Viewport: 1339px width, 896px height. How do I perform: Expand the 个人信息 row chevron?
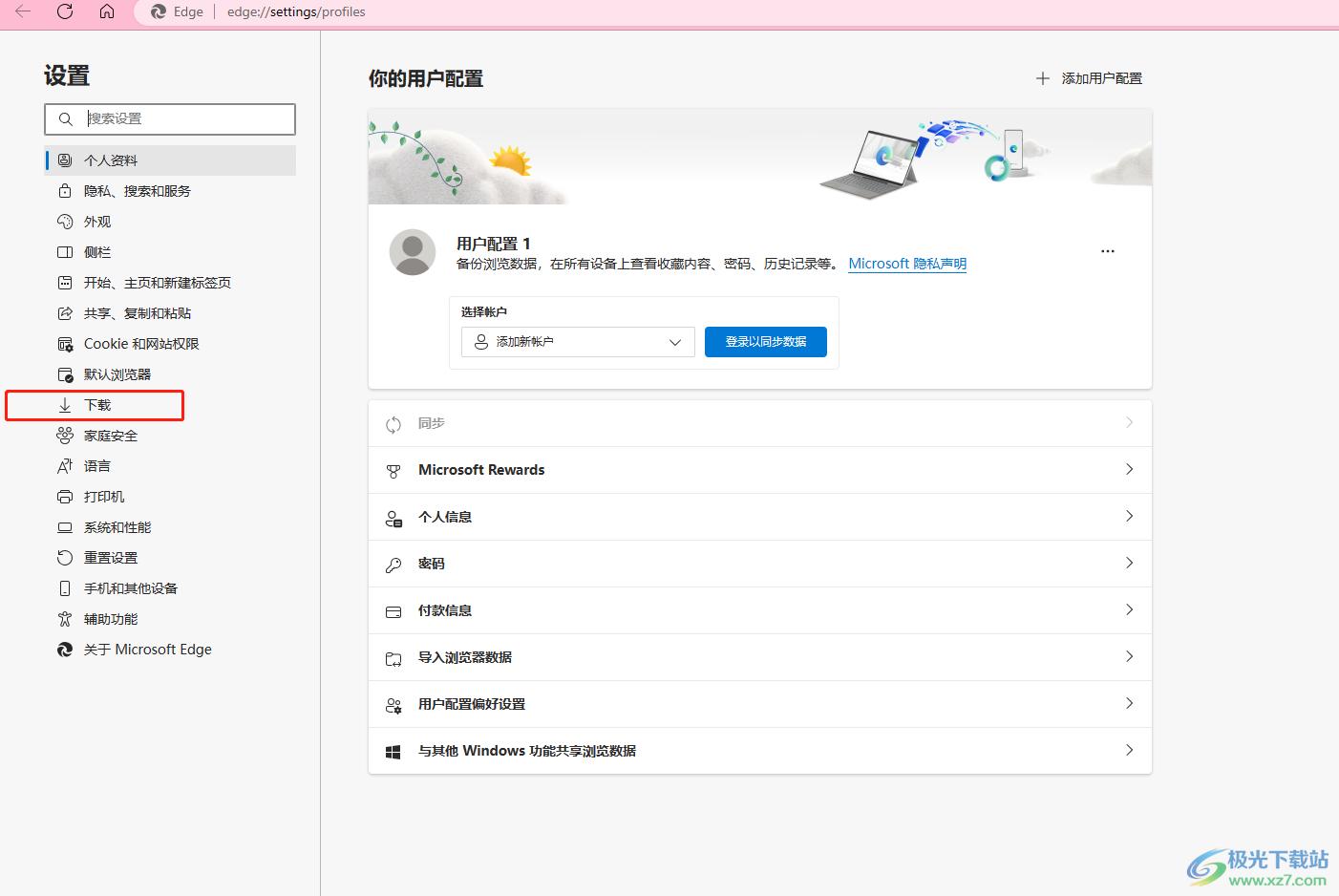pos(1129,516)
